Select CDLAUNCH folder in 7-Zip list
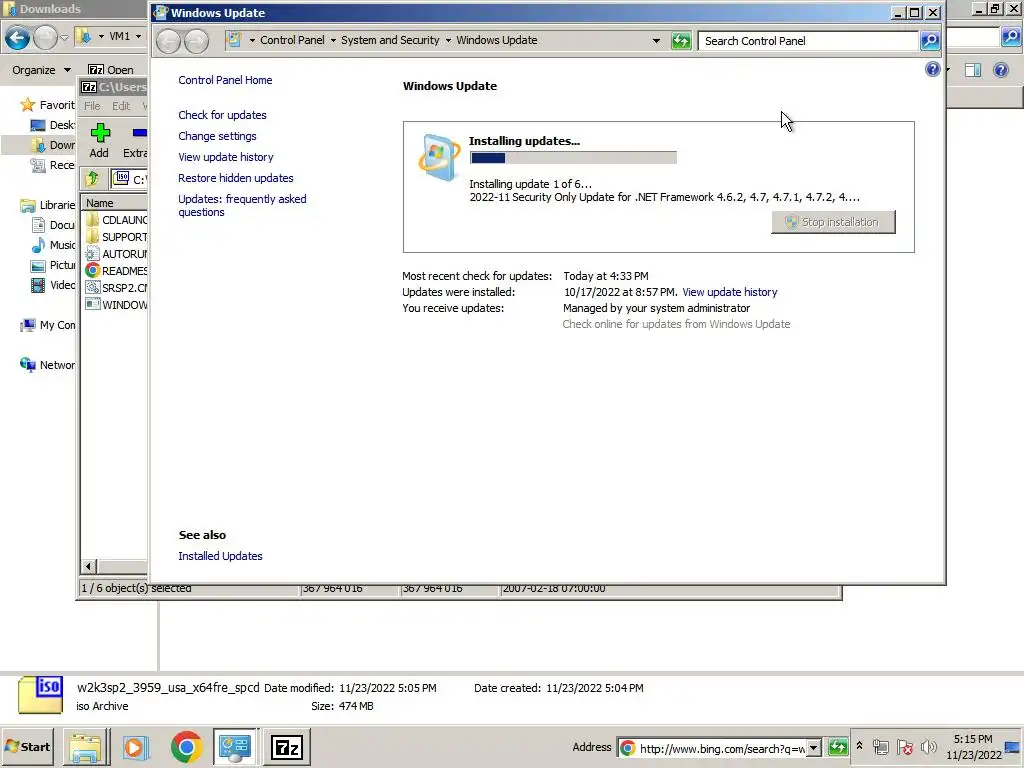This screenshot has width=1024, height=768. (116, 220)
